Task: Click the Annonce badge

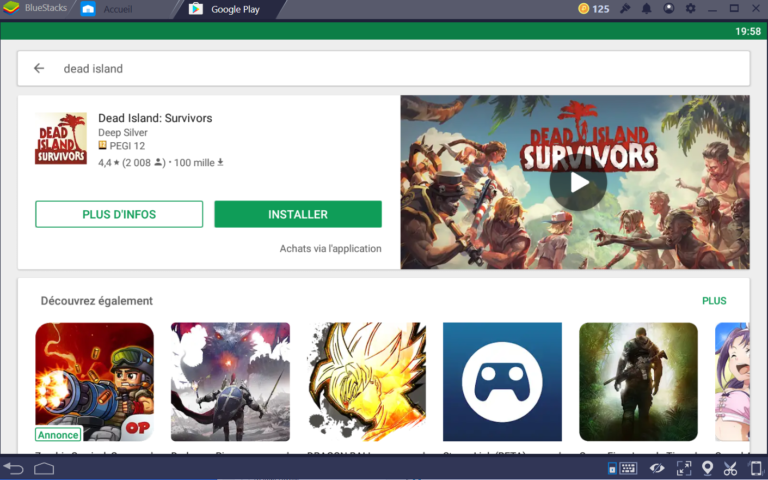Action: point(58,434)
